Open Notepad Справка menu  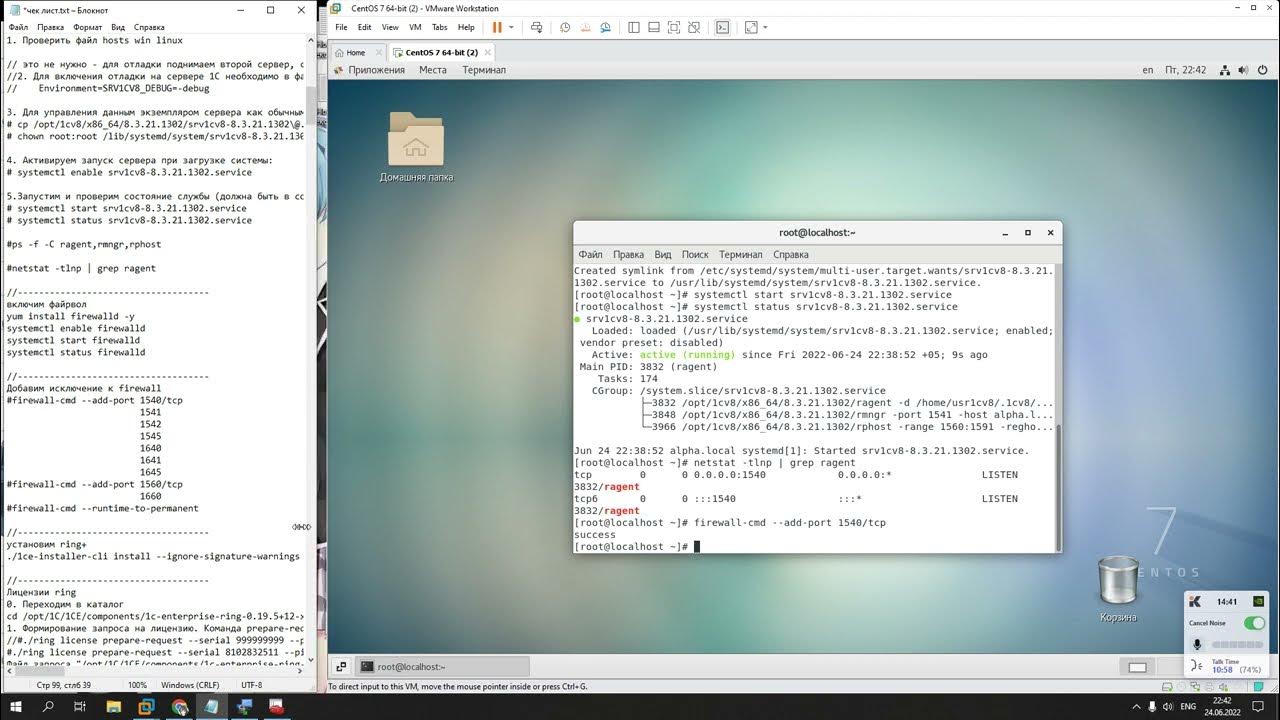pos(149,27)
